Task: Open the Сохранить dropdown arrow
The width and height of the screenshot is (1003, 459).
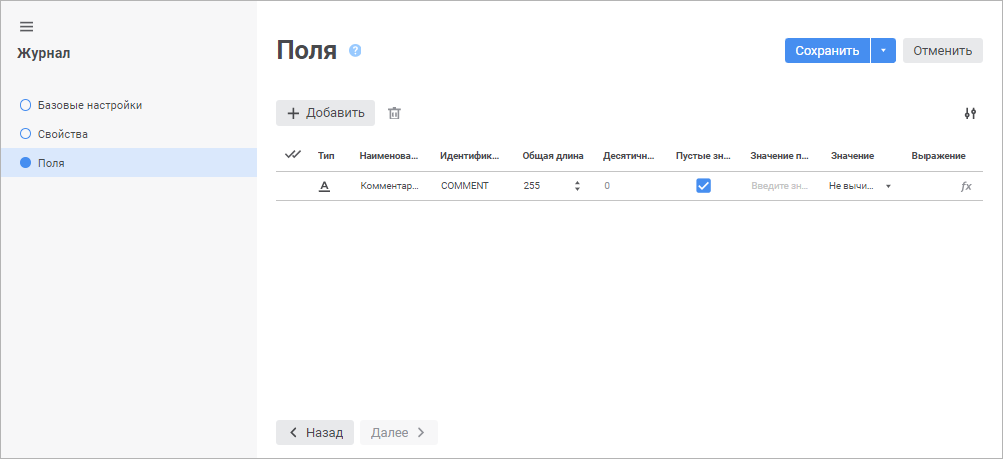Action: [883, 51]
